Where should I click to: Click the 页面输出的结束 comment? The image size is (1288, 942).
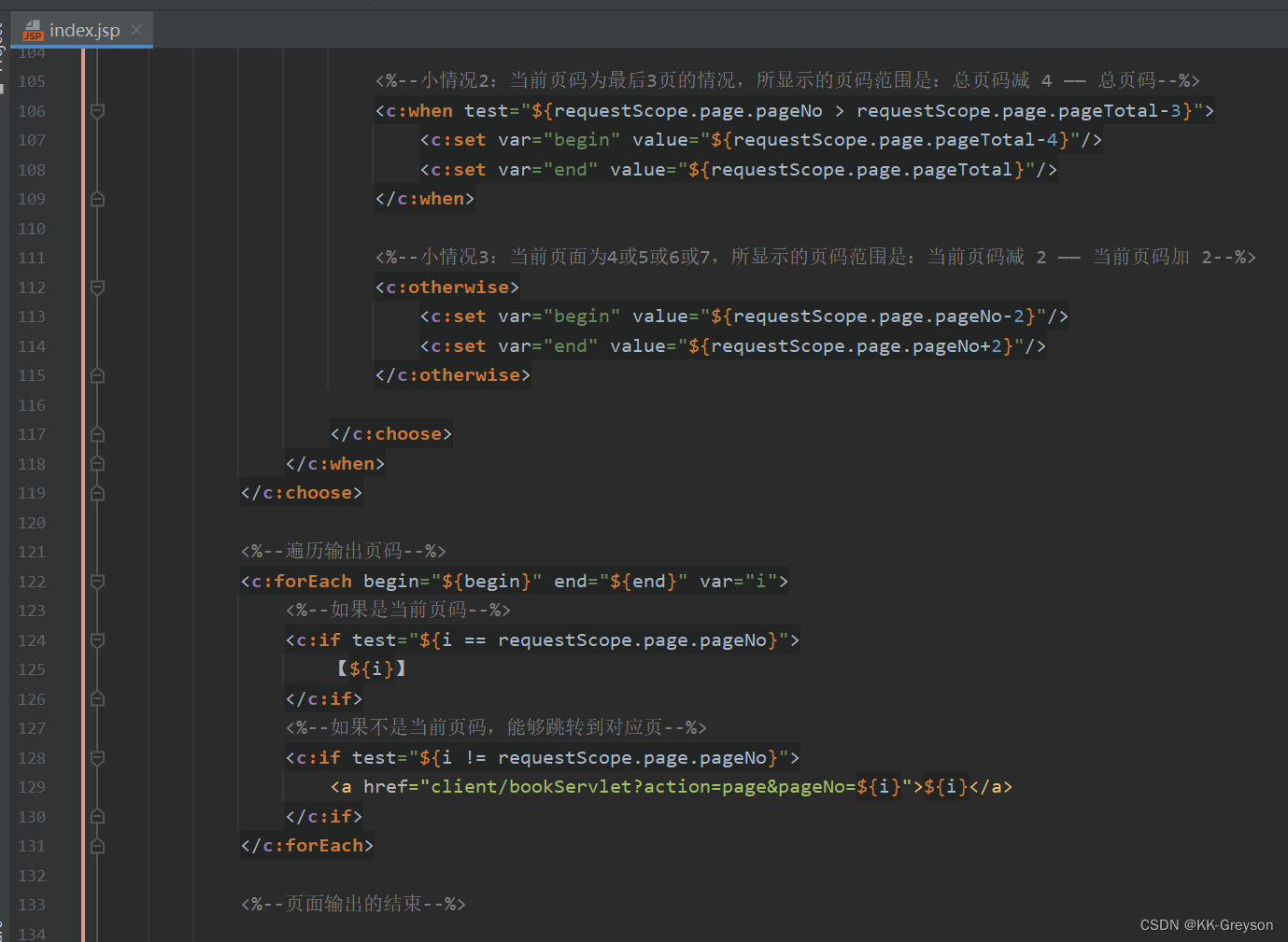353,905
